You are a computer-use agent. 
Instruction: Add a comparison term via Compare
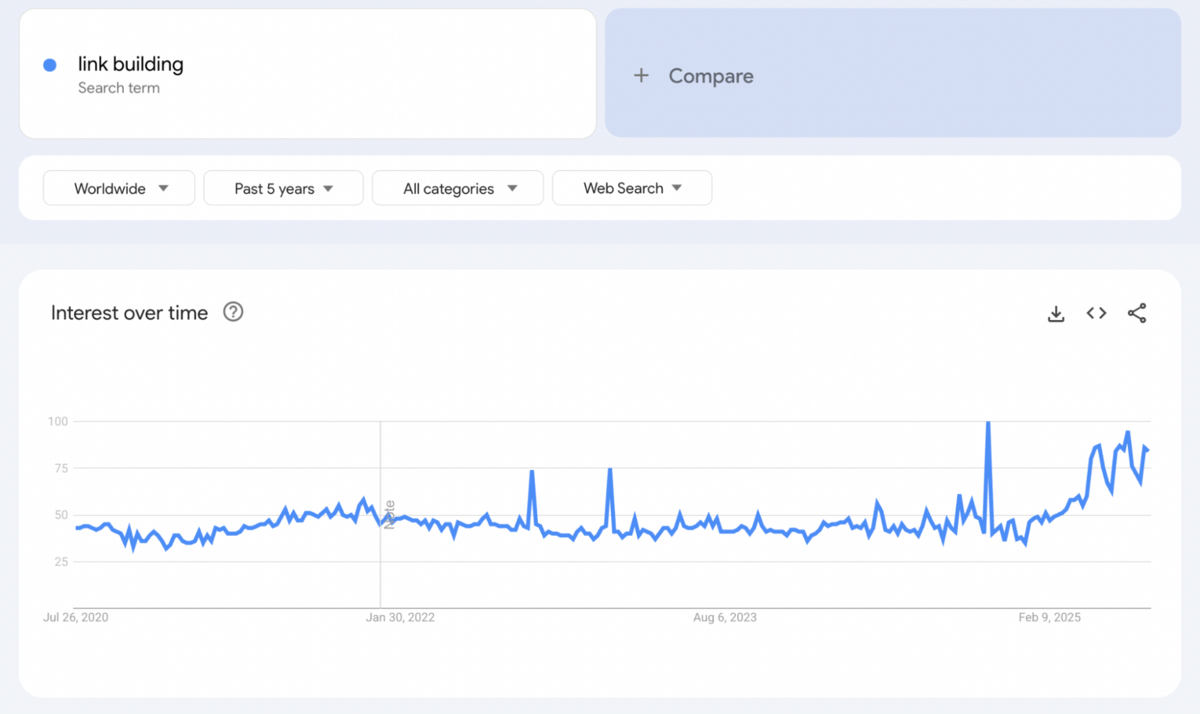(694, 75)
